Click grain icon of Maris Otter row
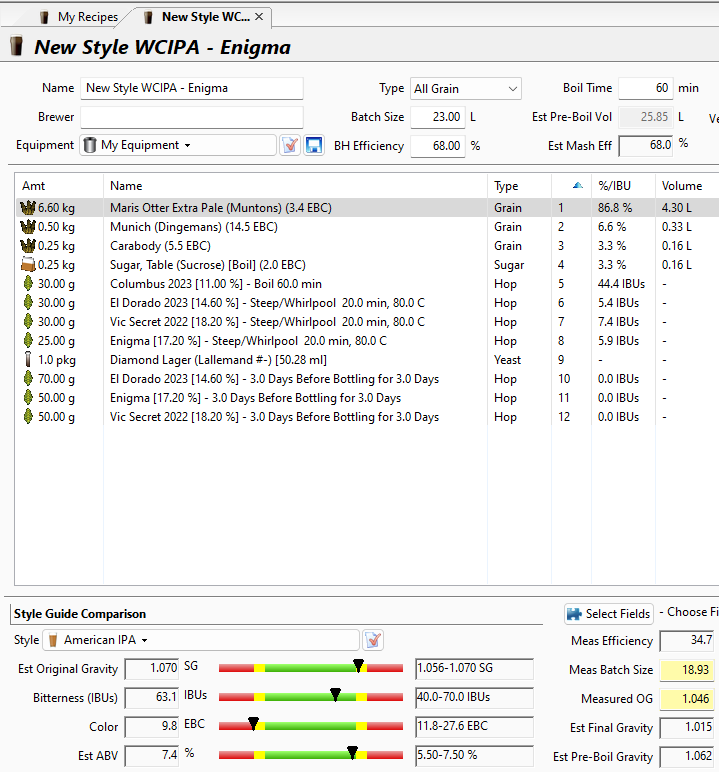Viewport: 719px width, 772px height. pos(28,208)
